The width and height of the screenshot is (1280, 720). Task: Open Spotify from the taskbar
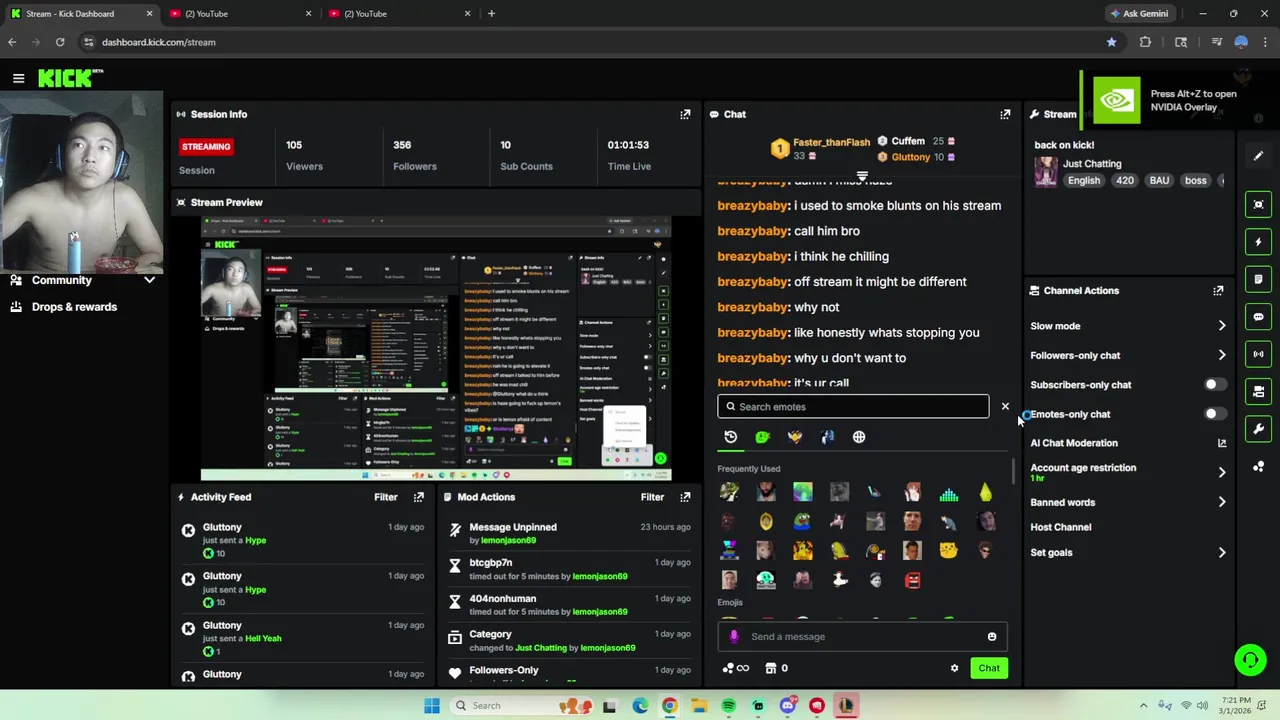point(728,706)
